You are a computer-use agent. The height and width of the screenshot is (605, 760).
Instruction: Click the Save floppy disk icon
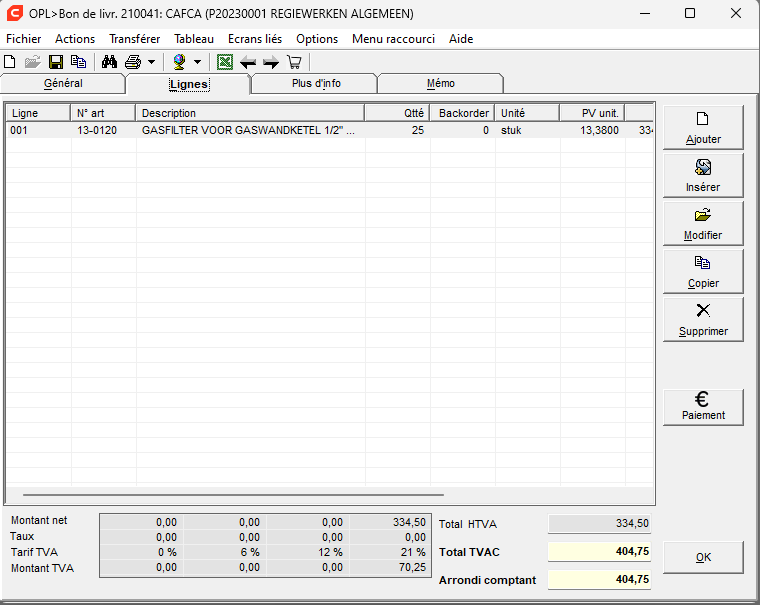click(56, 62)
